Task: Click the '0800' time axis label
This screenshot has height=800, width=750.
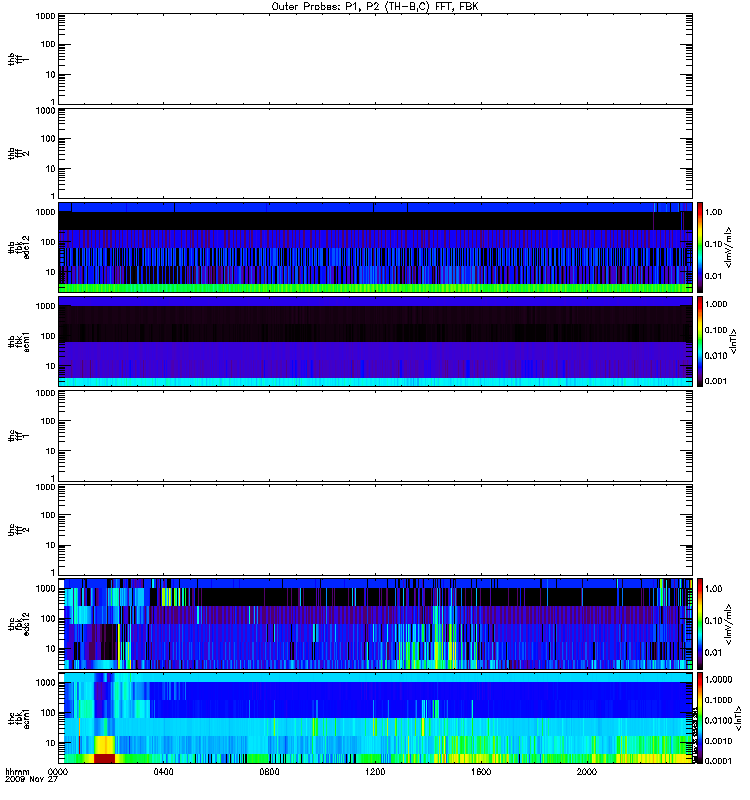Action: tap(269, 772)
